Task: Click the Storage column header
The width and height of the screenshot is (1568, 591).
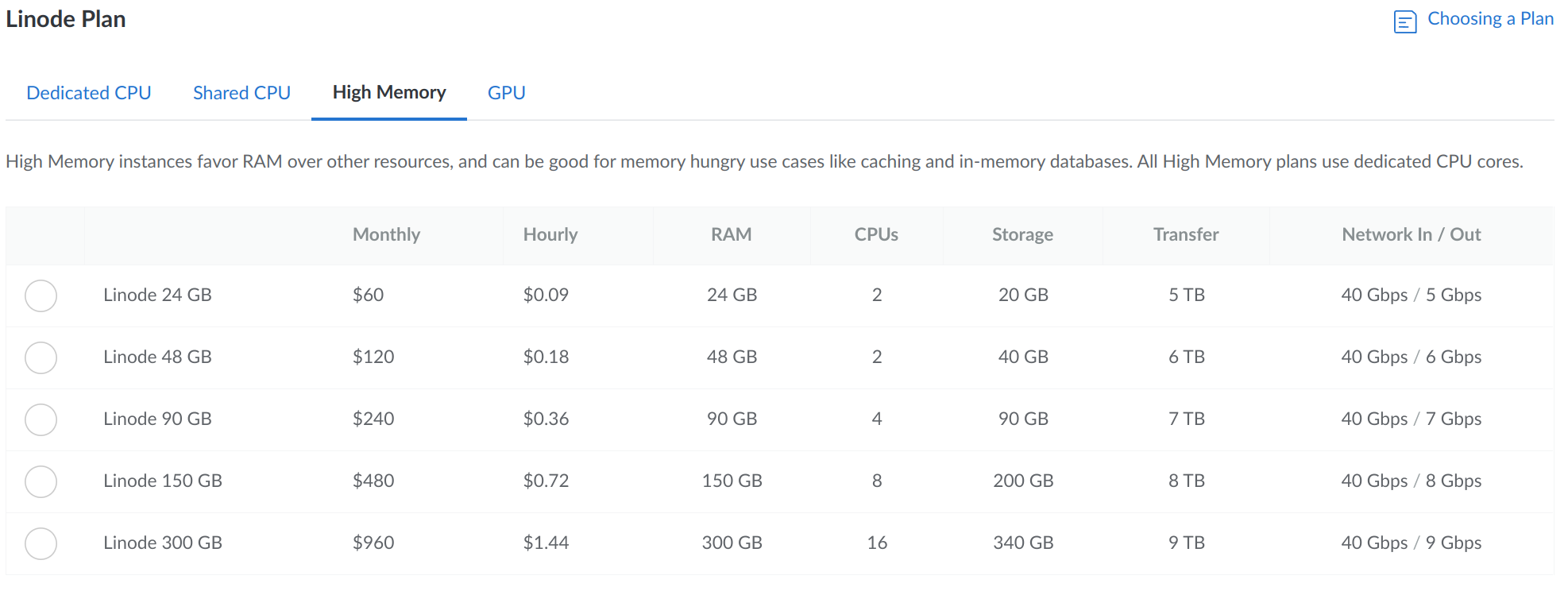Action: click(x=1022, y=235)
